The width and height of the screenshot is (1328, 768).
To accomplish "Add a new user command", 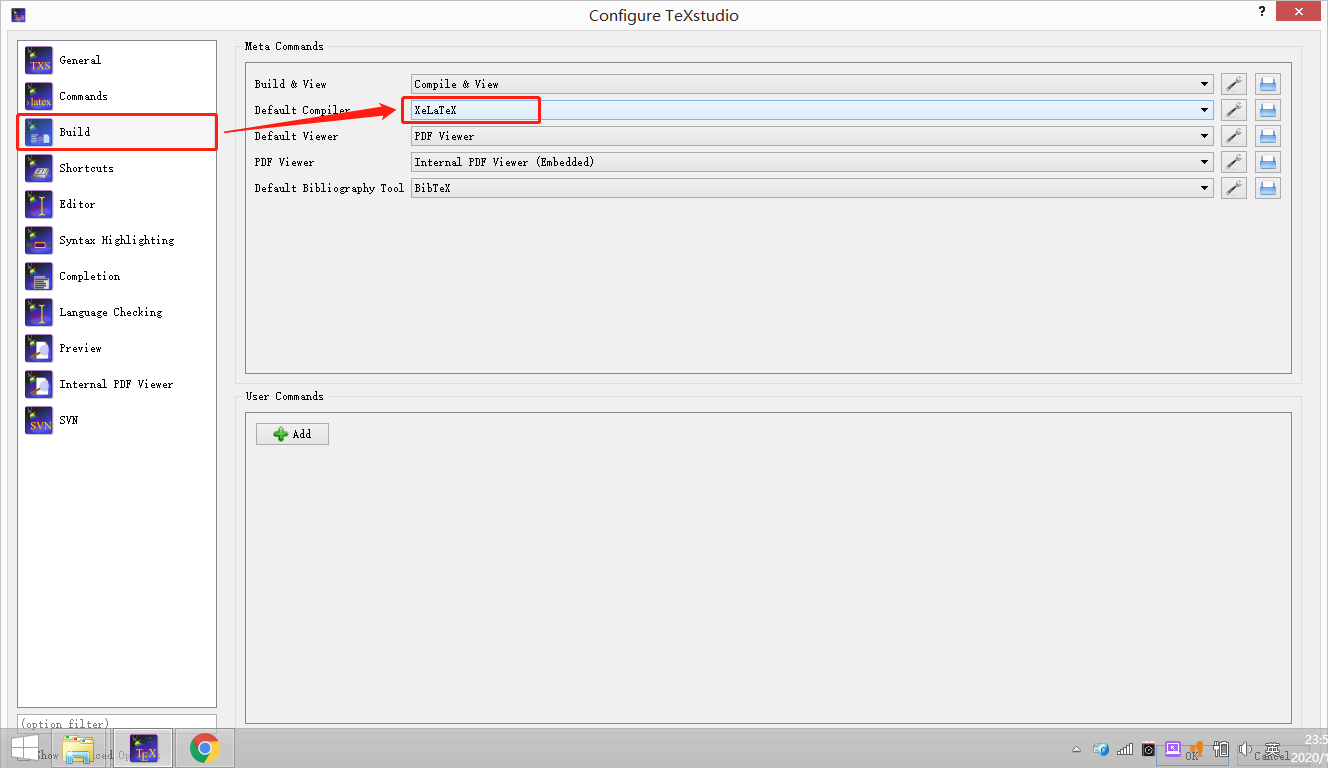I will pyautogui.click(x=292, y=434).
